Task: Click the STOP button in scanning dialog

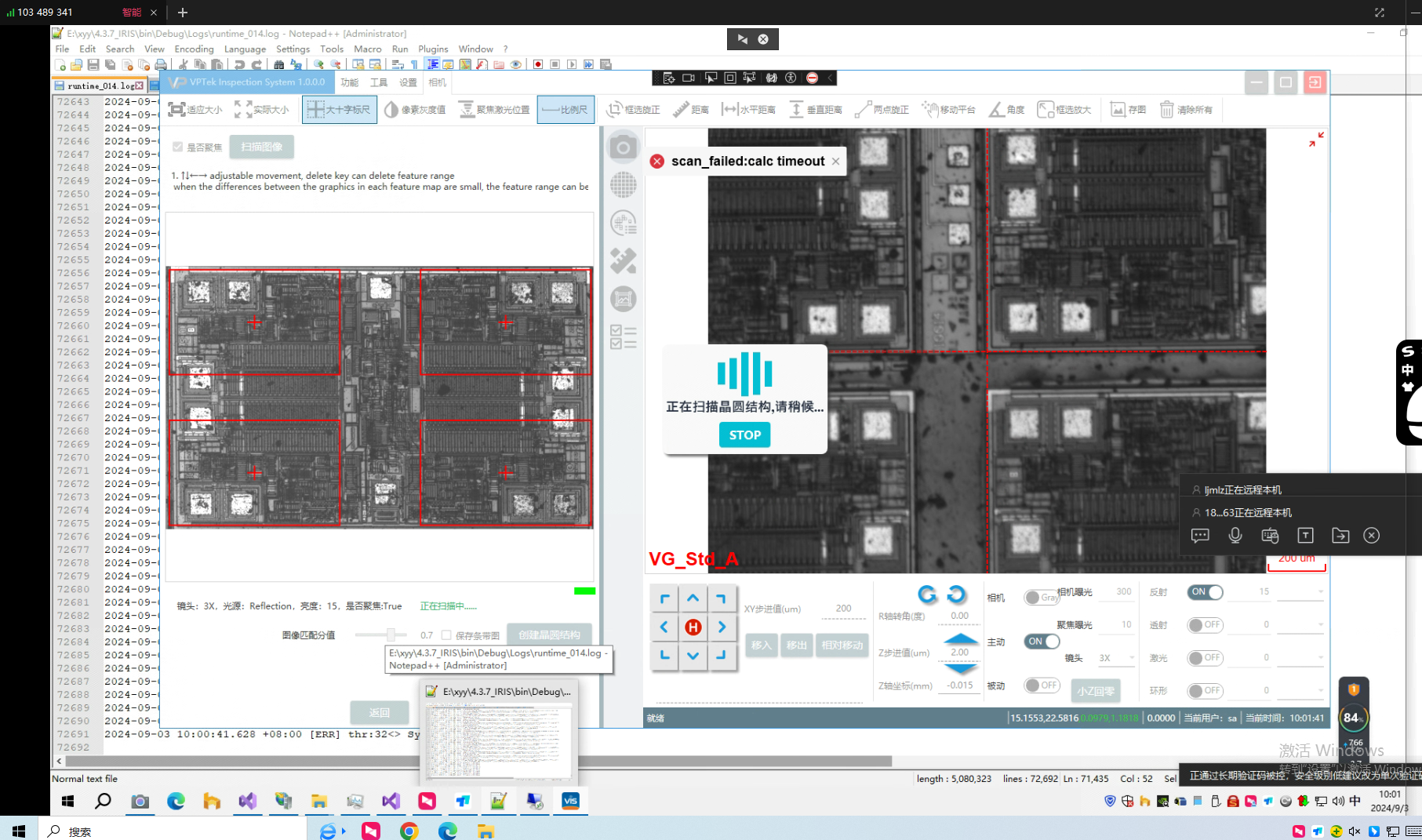Action: (744, 435)
